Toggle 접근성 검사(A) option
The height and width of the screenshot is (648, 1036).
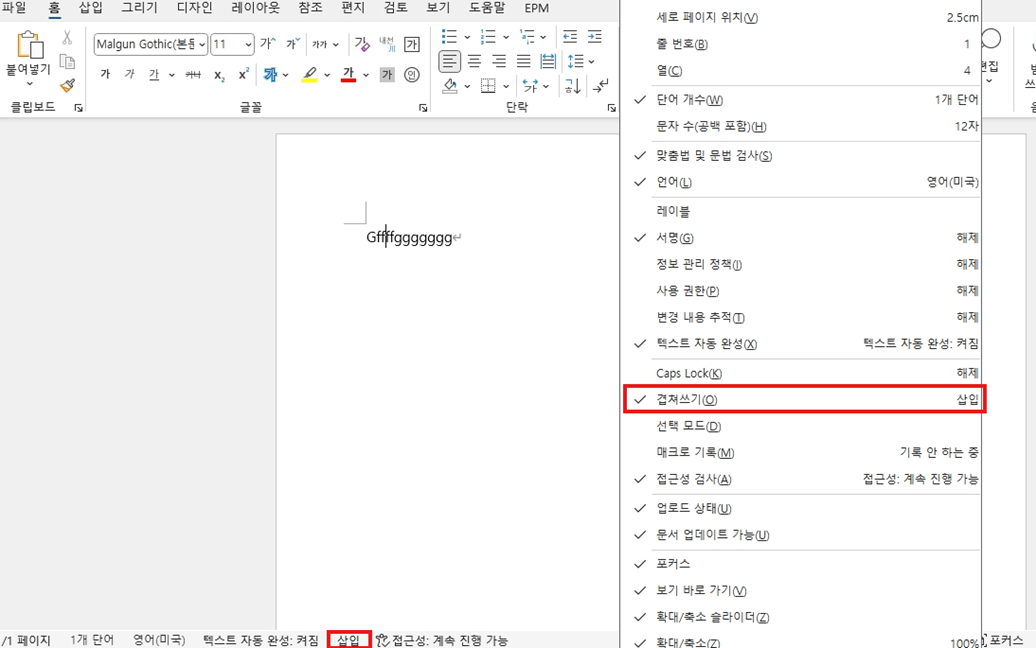pos(802,479)
